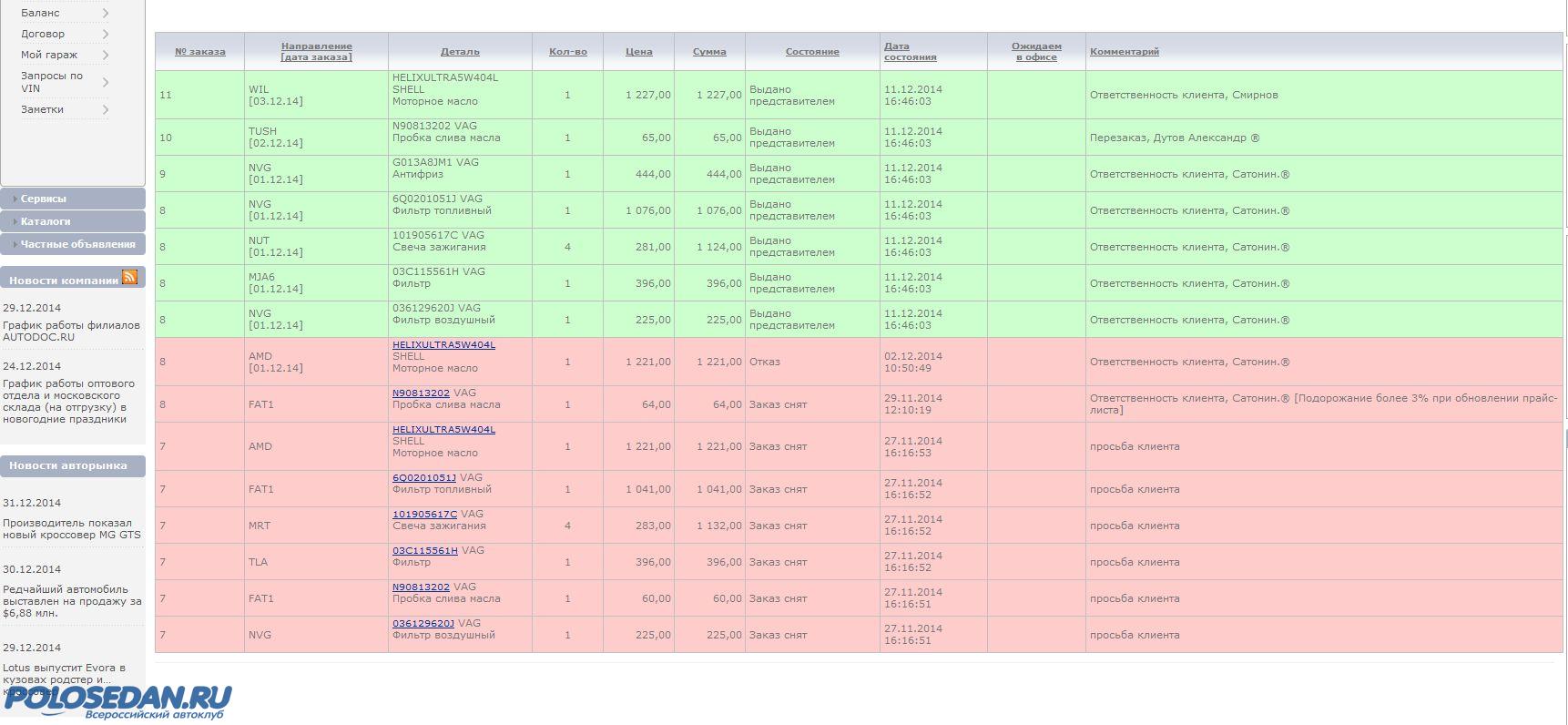Screen dimensions: 1568x725
Task: Open part link 101905617C
Action: point(424,514)
